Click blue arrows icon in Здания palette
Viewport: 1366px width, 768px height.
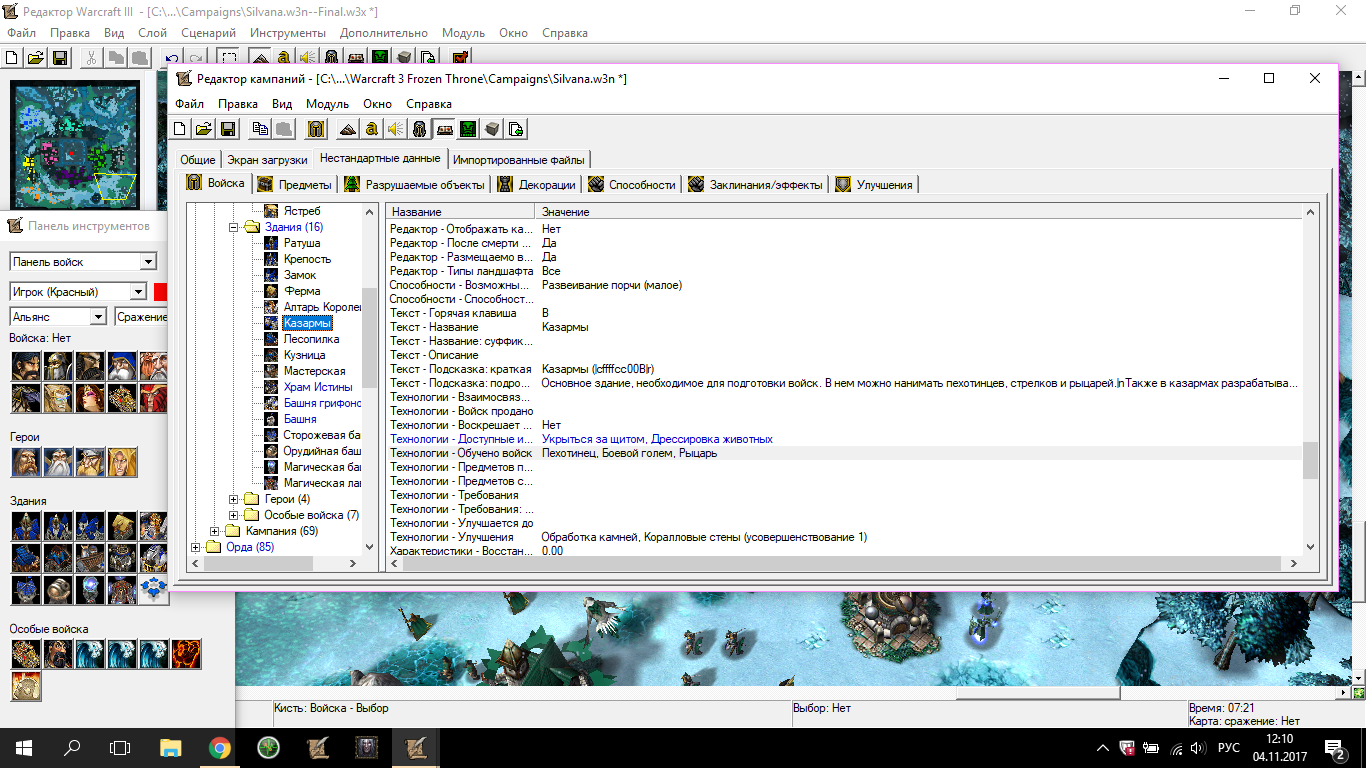pyautogui.click(x=153, y=590)
